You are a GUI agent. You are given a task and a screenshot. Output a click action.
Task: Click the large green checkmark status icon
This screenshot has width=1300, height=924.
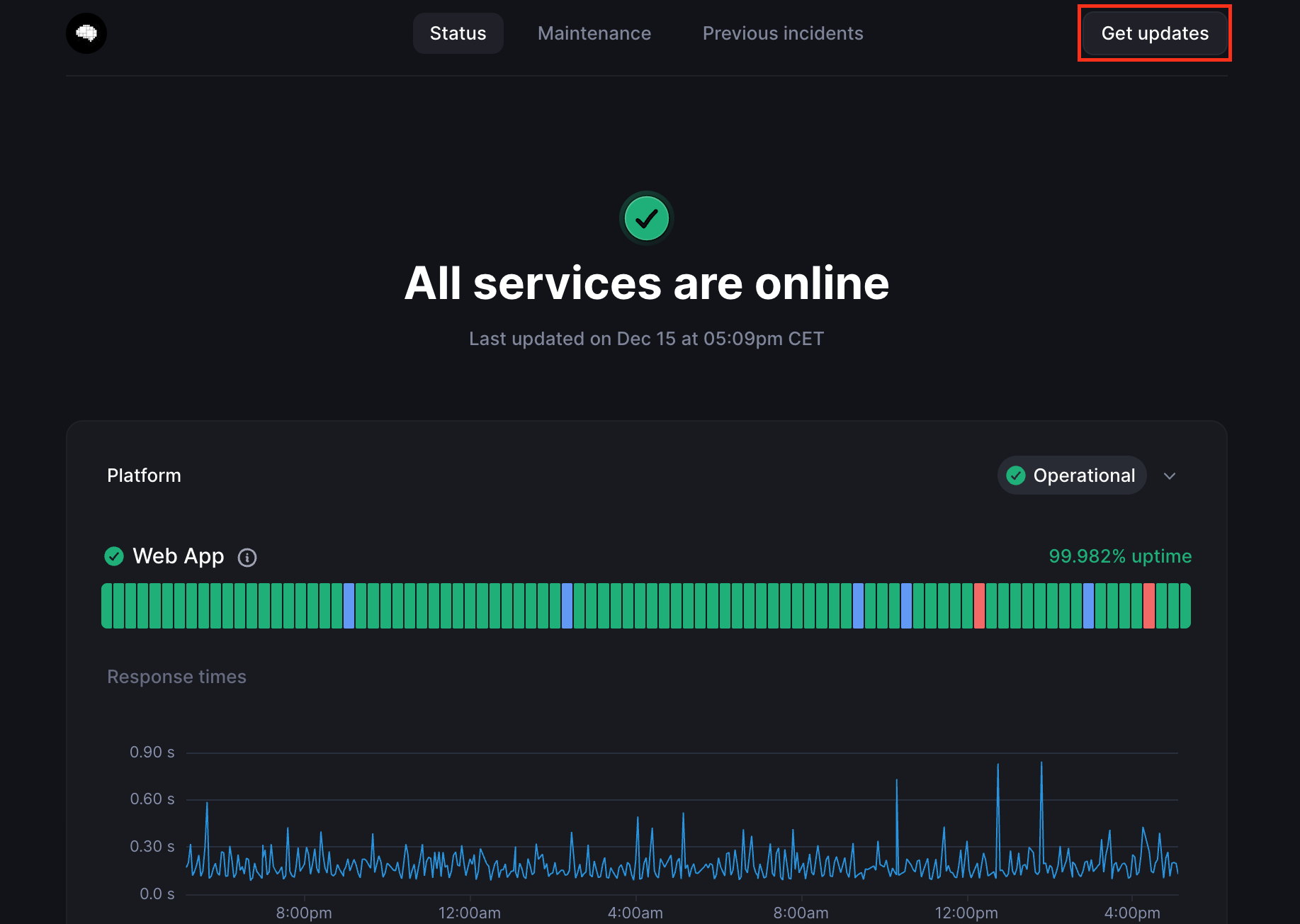[x=646, y=219]
